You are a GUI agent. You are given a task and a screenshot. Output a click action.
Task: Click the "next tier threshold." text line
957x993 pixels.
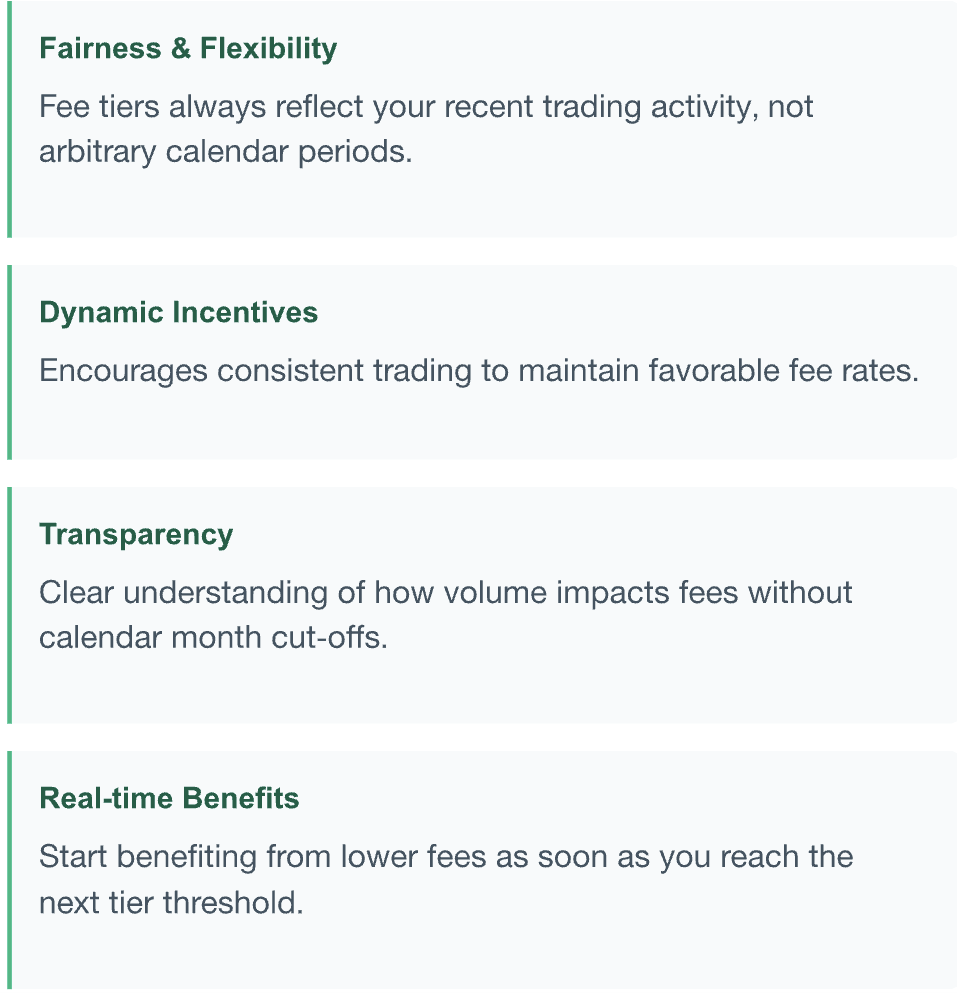(x=170, y=903)
